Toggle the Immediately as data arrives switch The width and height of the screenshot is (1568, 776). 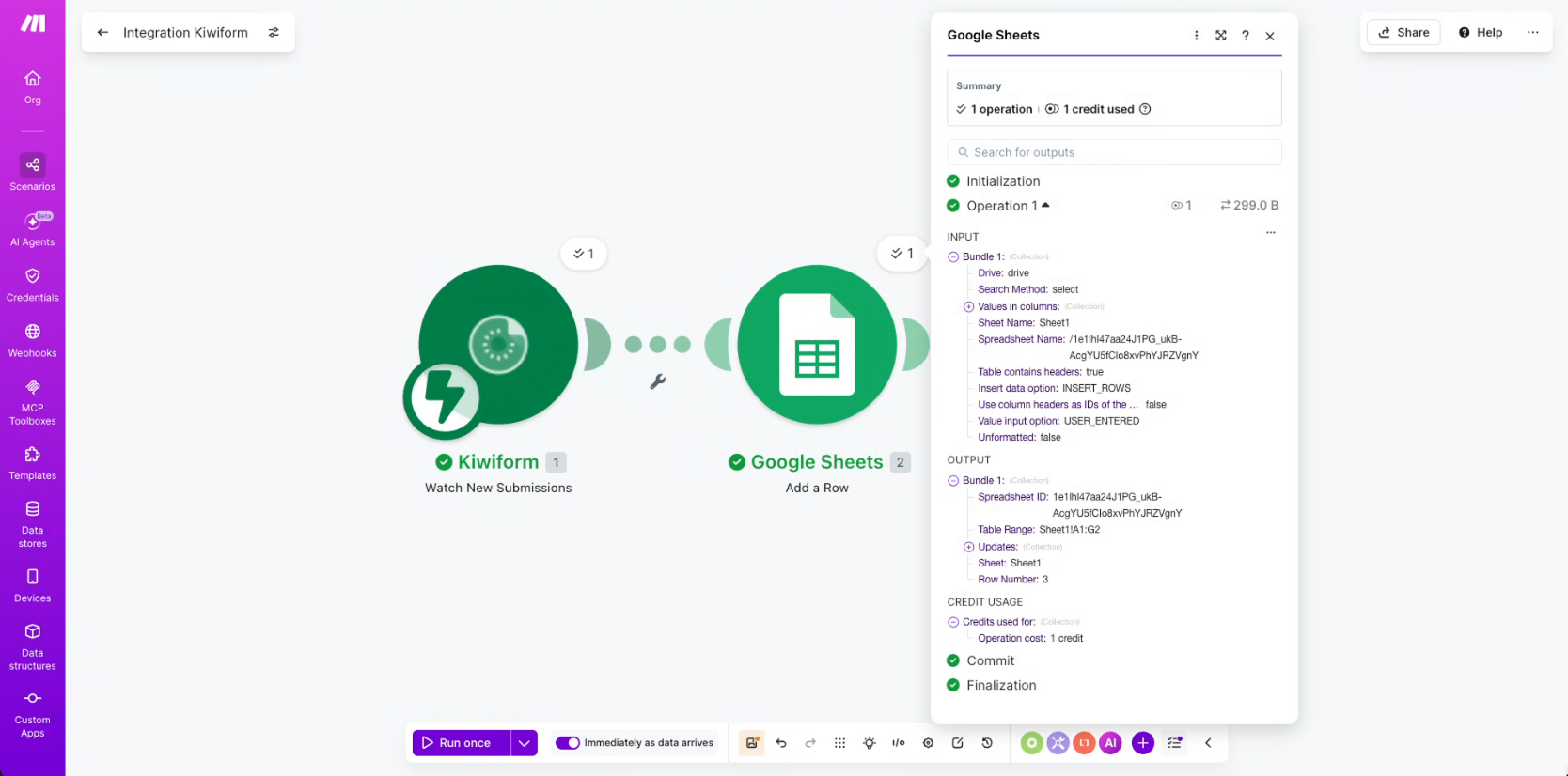coord(568,743)
